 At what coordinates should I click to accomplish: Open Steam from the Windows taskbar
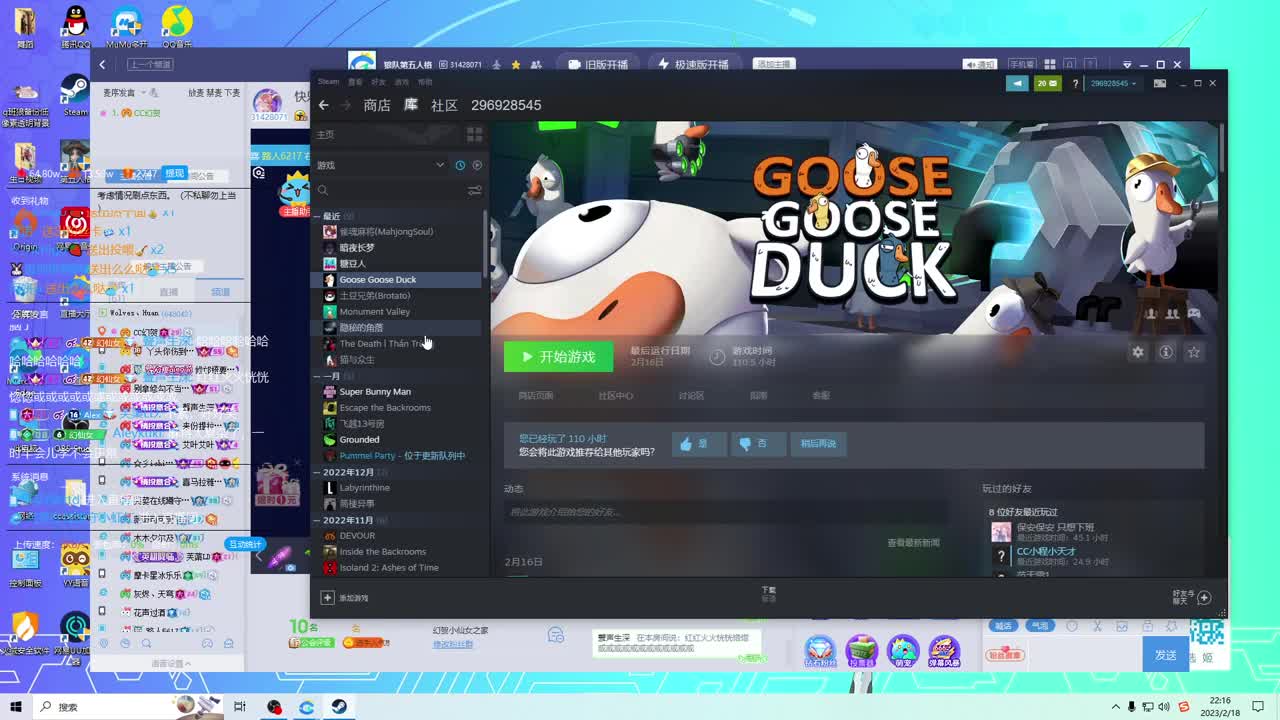click(340, 707)
